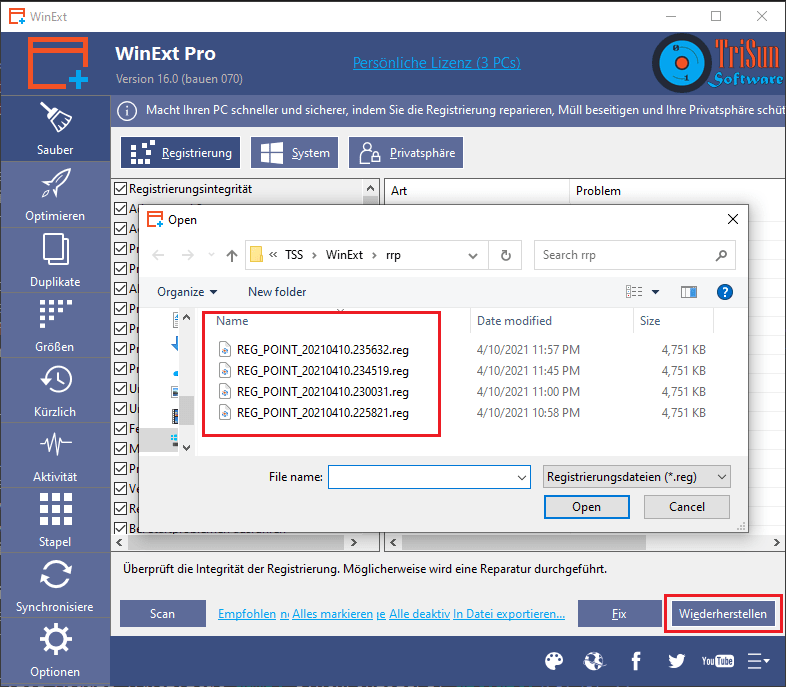The width and height of the screenshot is (786, 687).
Task: Open the Synchronisiere section
Action: click(55, 586)
